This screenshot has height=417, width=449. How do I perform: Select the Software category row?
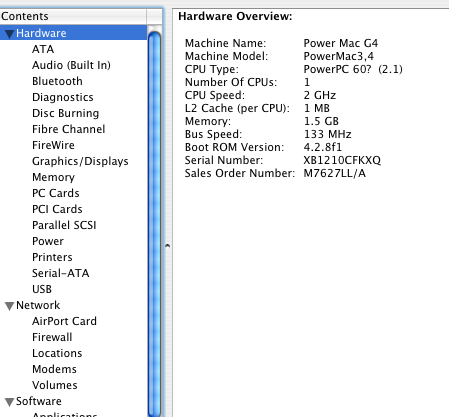(73, 401)
